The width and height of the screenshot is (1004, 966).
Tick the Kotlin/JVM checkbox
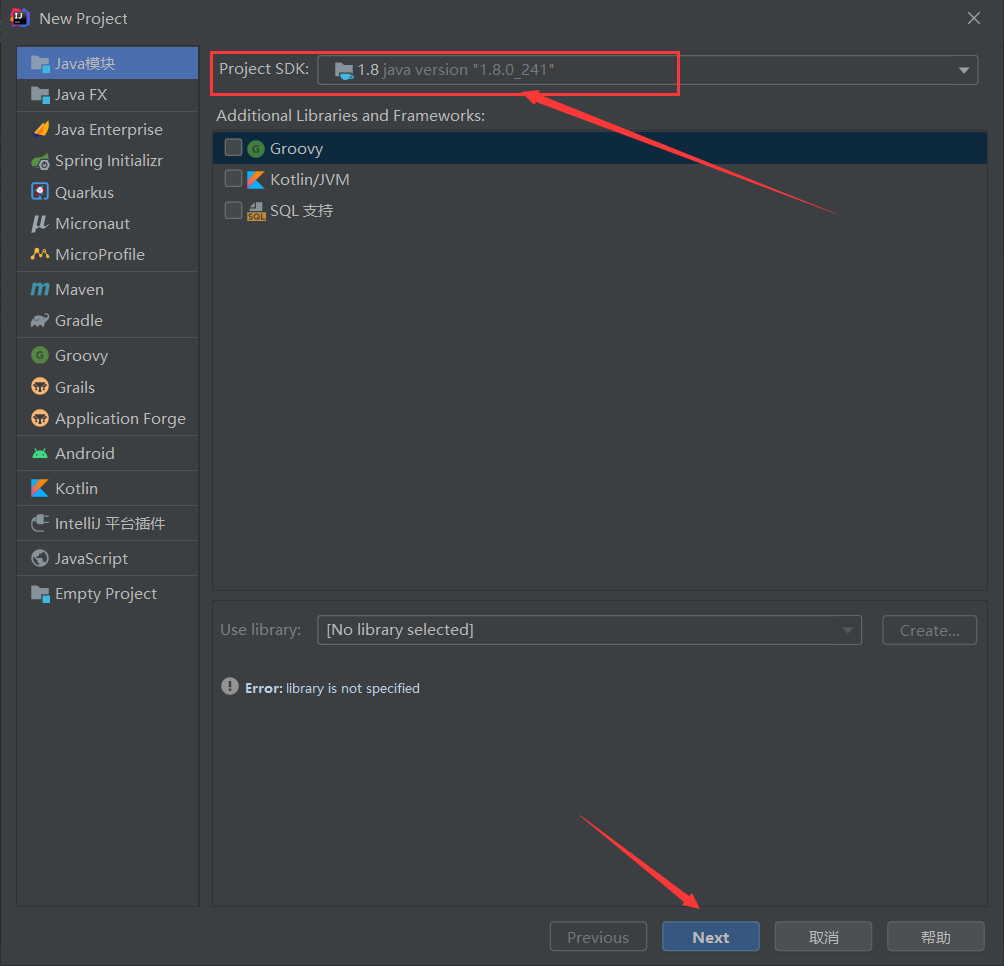pos(233,179)
